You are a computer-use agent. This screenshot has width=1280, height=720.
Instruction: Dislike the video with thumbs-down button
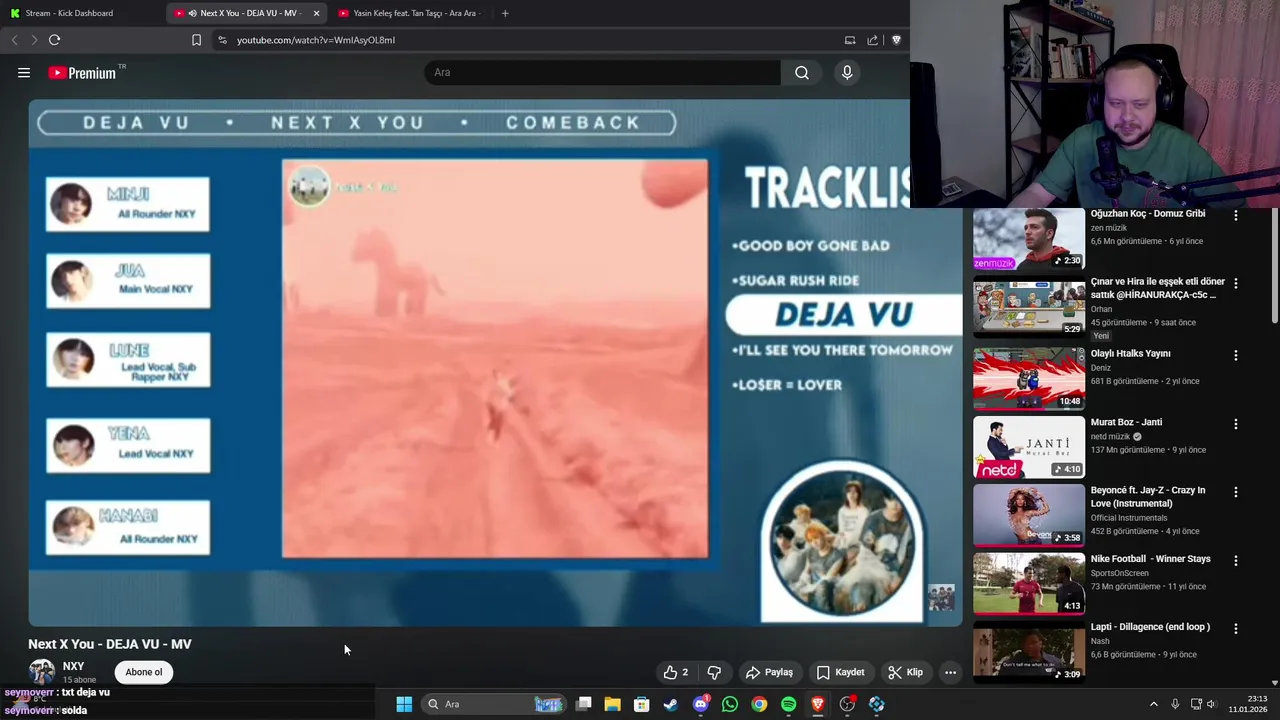tap(714, 672)
